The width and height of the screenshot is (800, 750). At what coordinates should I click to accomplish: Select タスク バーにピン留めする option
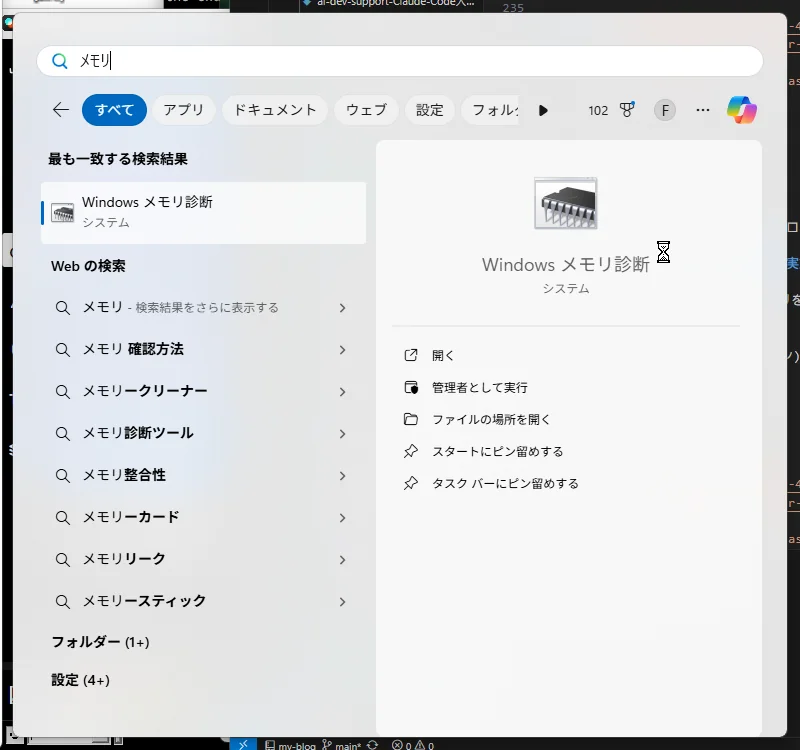(505, 483)
